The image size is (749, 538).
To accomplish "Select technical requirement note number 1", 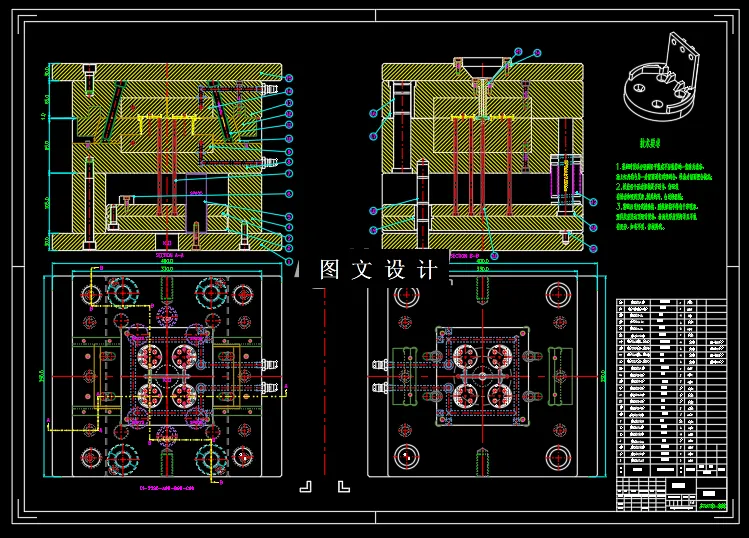I will [664, 172].
